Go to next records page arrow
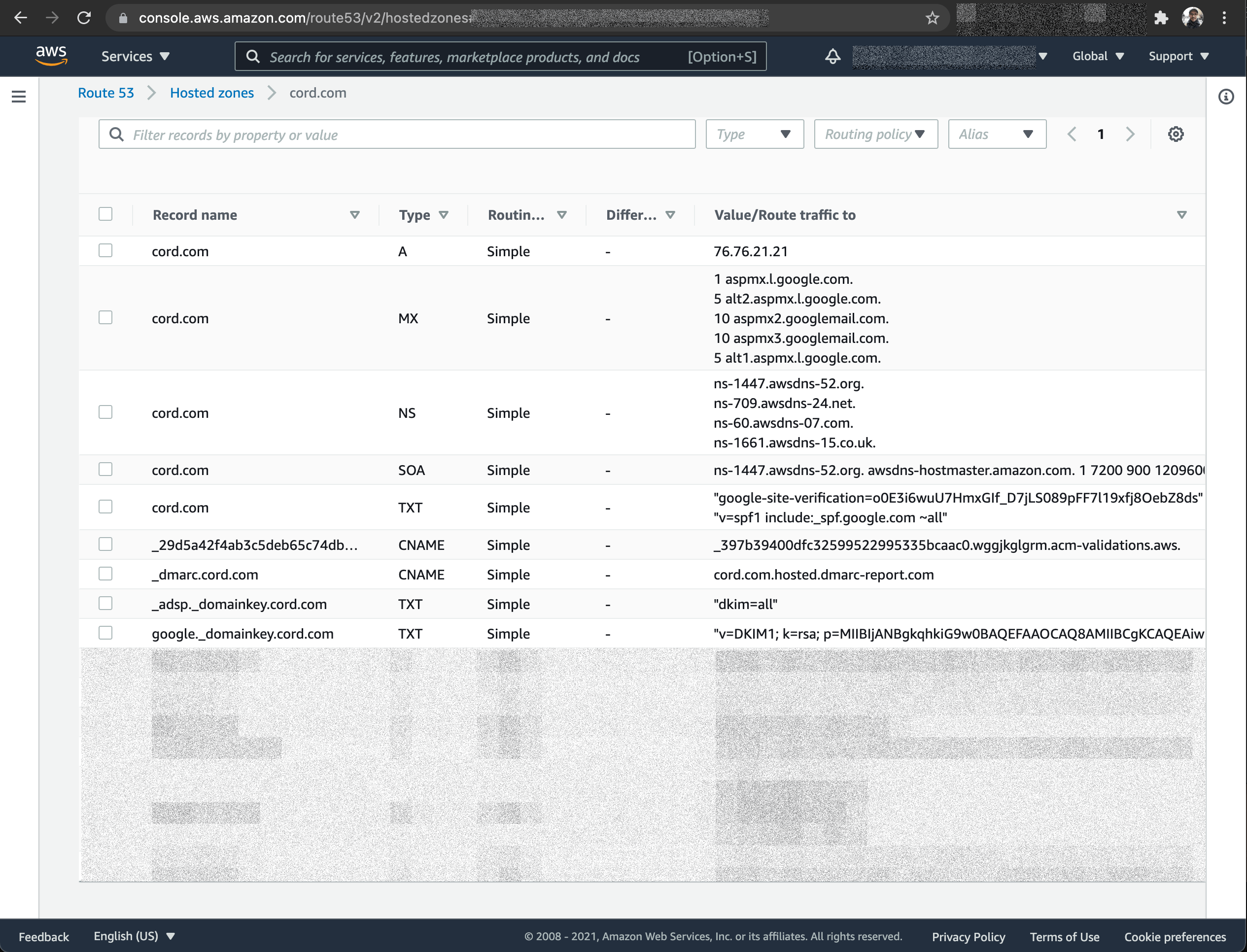 click(1130, 135)
